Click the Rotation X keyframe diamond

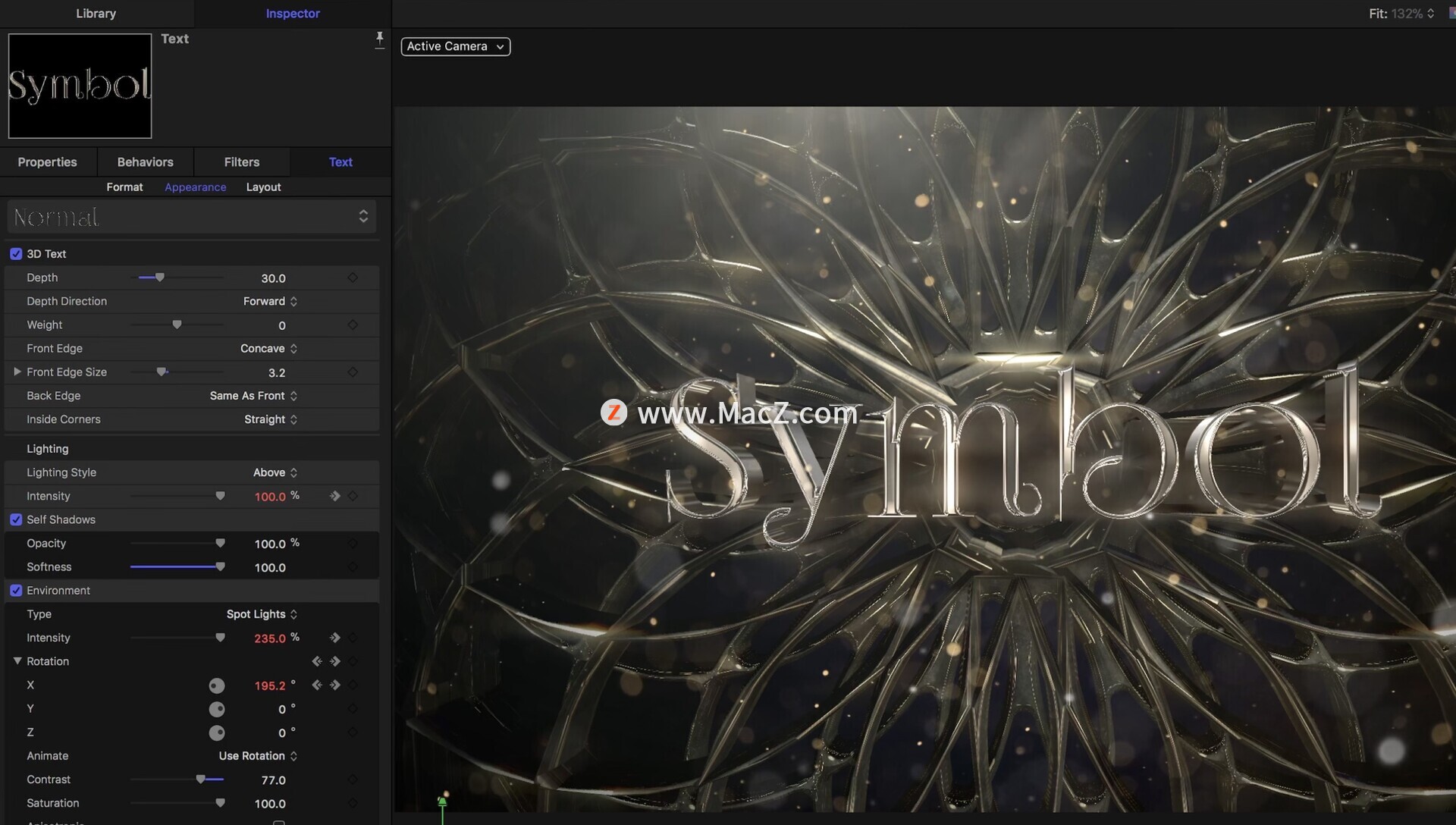click(x=353, y=685)
